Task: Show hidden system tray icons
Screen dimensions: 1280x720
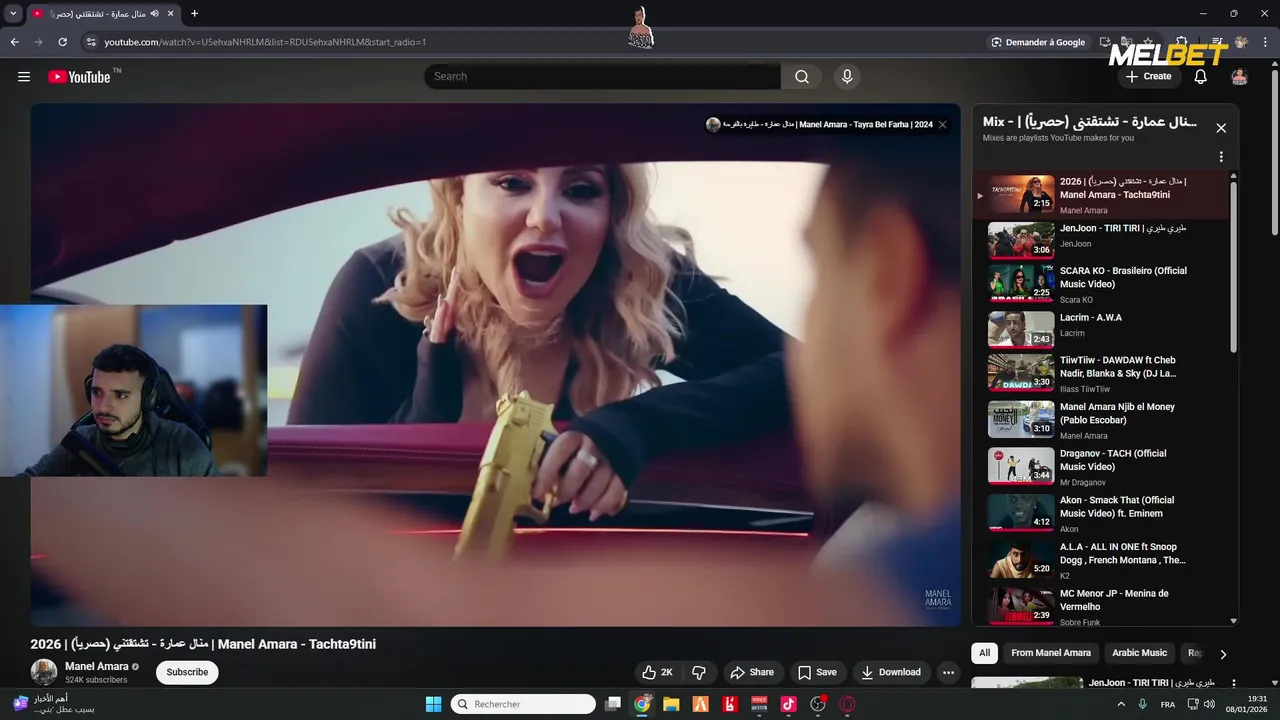Action: (1120, 704)
